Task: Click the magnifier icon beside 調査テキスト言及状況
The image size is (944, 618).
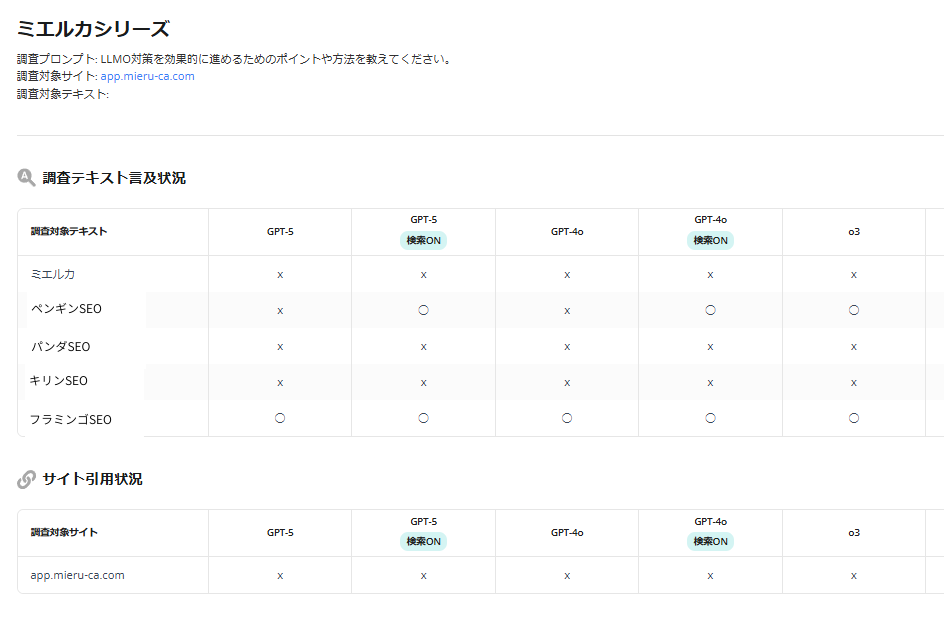Action: [27, 178]
